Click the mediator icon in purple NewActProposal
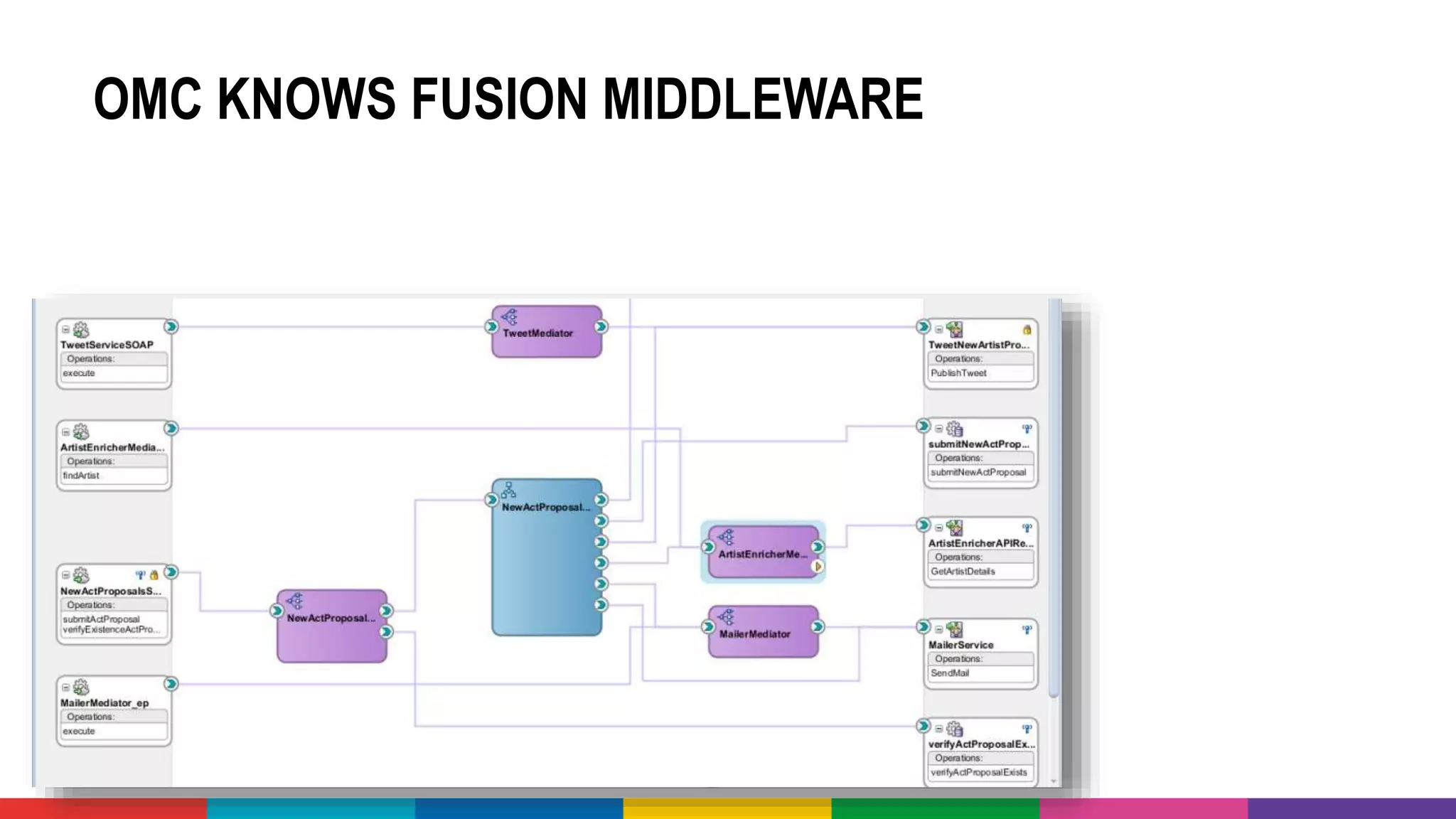The width and height of the screenshot is (1456, 819). [294, 601]
